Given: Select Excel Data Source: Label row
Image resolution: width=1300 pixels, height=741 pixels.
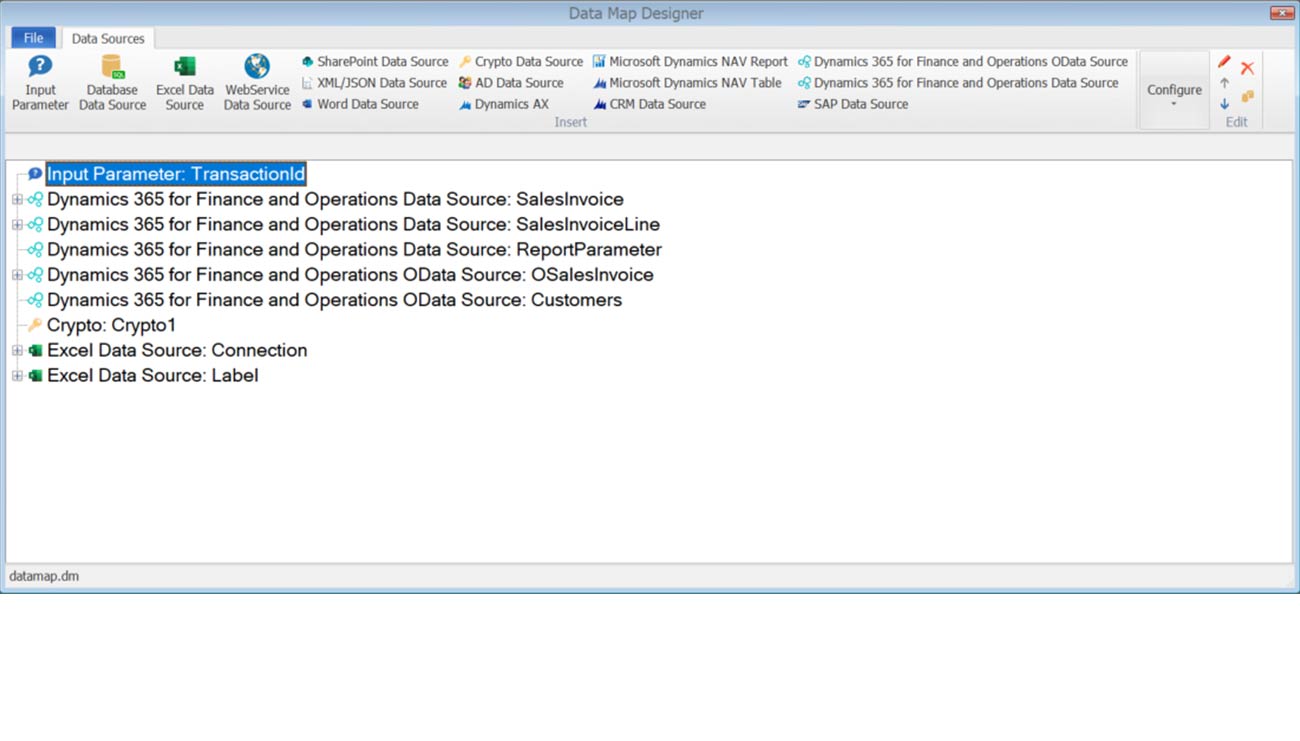Looking at the screenshot, I should [x=152, y=375].
